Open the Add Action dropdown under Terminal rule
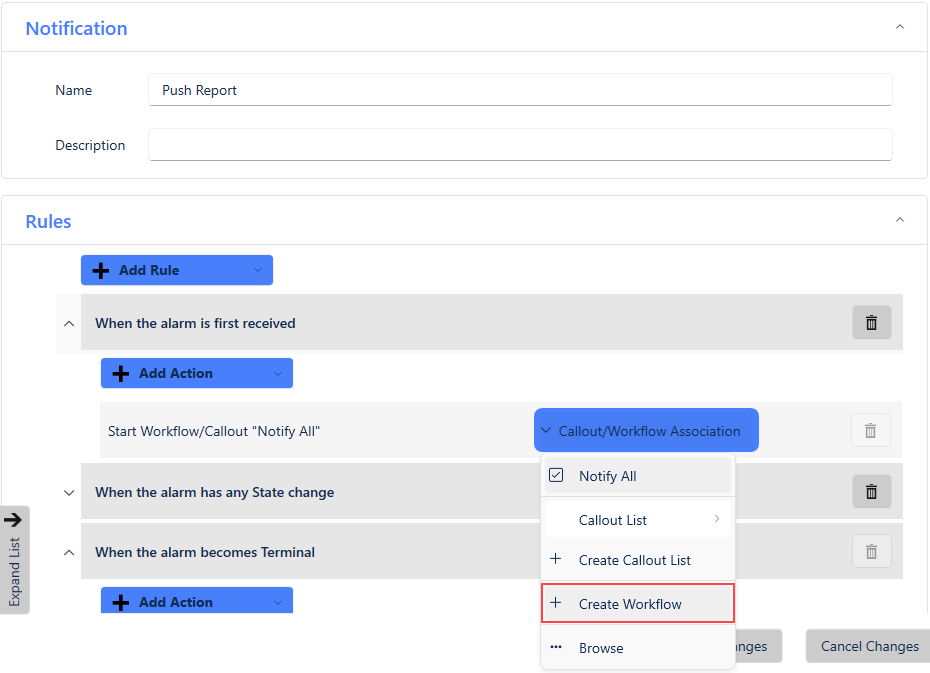The image size is (930, 673). click(196, 600)
